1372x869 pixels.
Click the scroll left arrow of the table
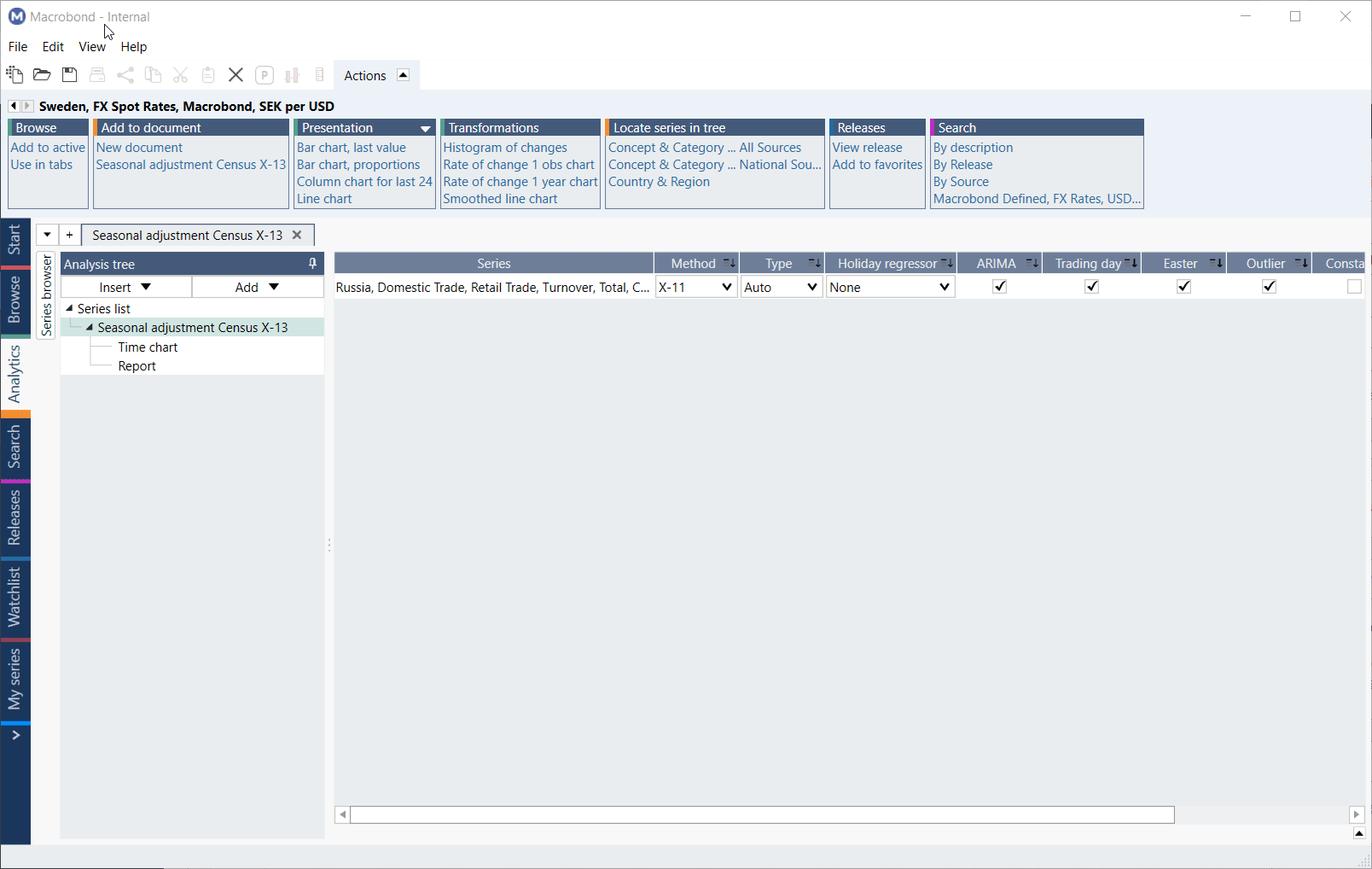[342, 814]
